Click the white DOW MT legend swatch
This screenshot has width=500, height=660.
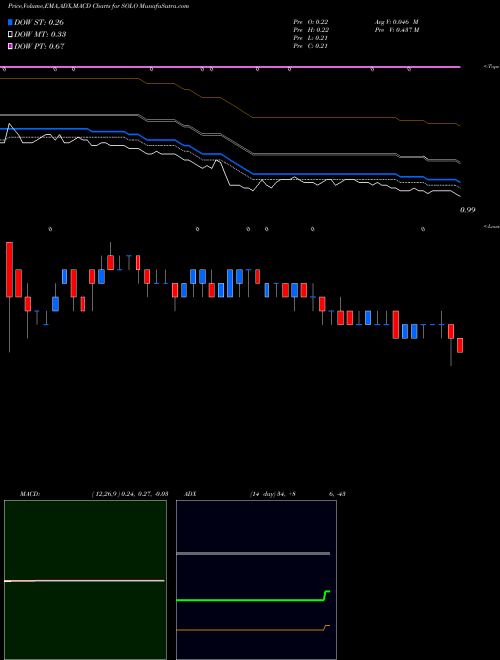10,35
